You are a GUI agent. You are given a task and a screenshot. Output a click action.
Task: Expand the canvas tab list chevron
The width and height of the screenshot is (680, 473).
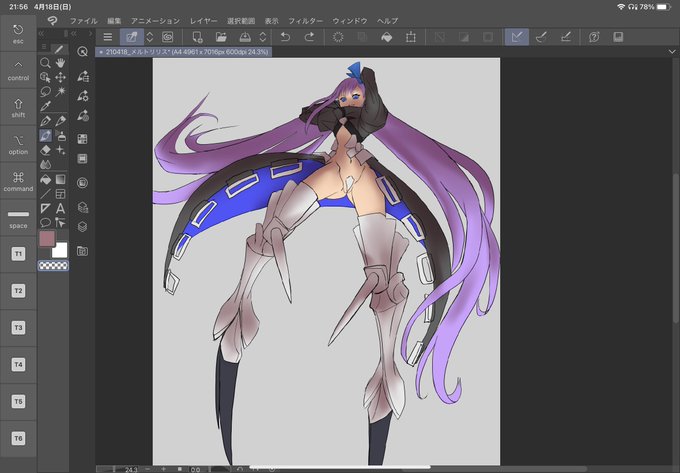click(x=672, y=52)
